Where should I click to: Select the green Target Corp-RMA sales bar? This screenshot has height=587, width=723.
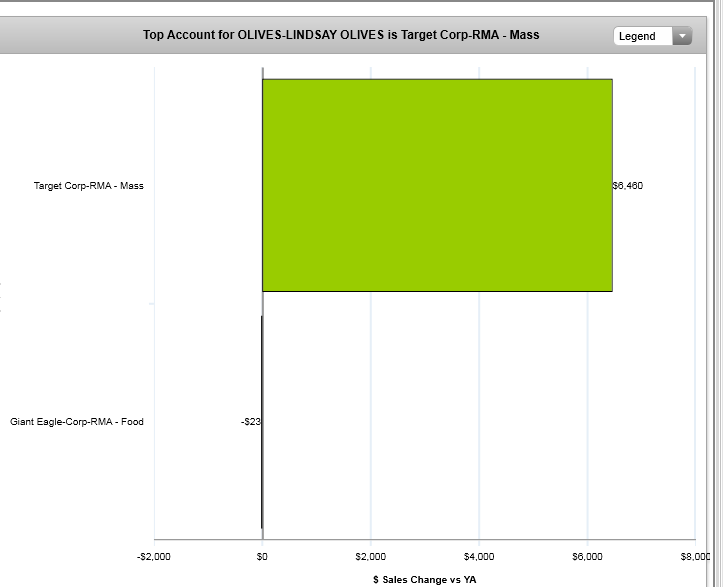click(437, 185)
